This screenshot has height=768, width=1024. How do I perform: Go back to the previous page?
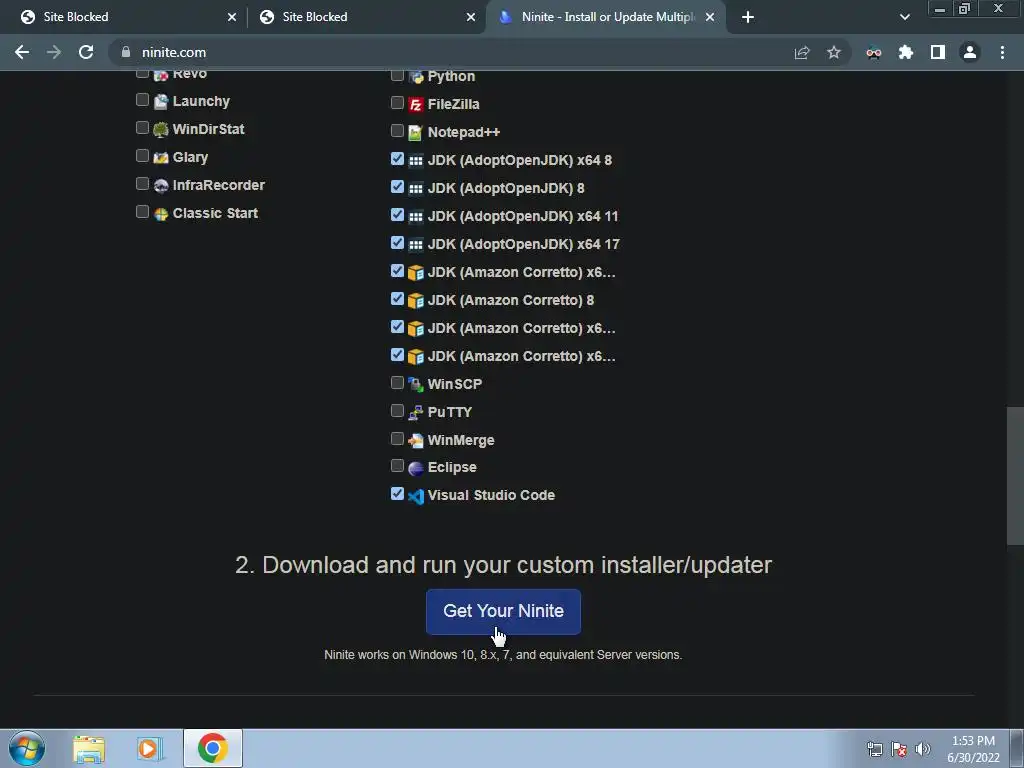(22, 52)
